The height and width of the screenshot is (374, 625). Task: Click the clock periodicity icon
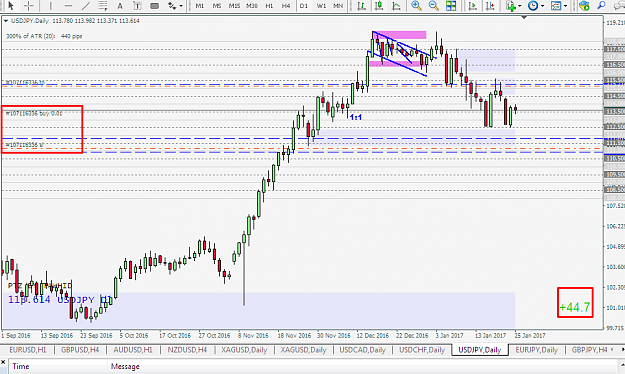[x=533, y=6]
